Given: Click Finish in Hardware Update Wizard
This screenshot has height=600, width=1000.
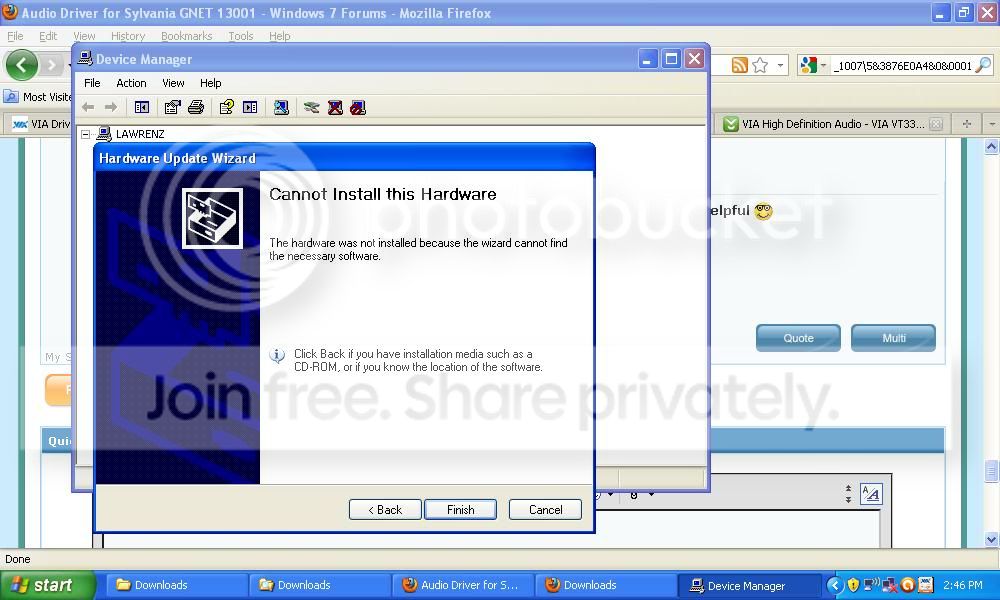Looking at the screenshot, I should click(460, 509).
